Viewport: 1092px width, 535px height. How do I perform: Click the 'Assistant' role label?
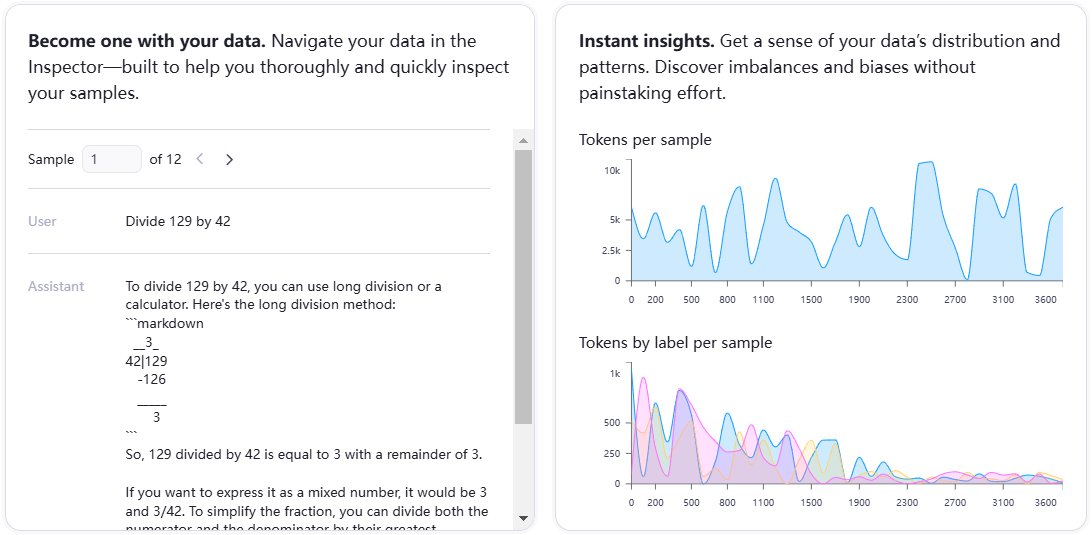56,286
